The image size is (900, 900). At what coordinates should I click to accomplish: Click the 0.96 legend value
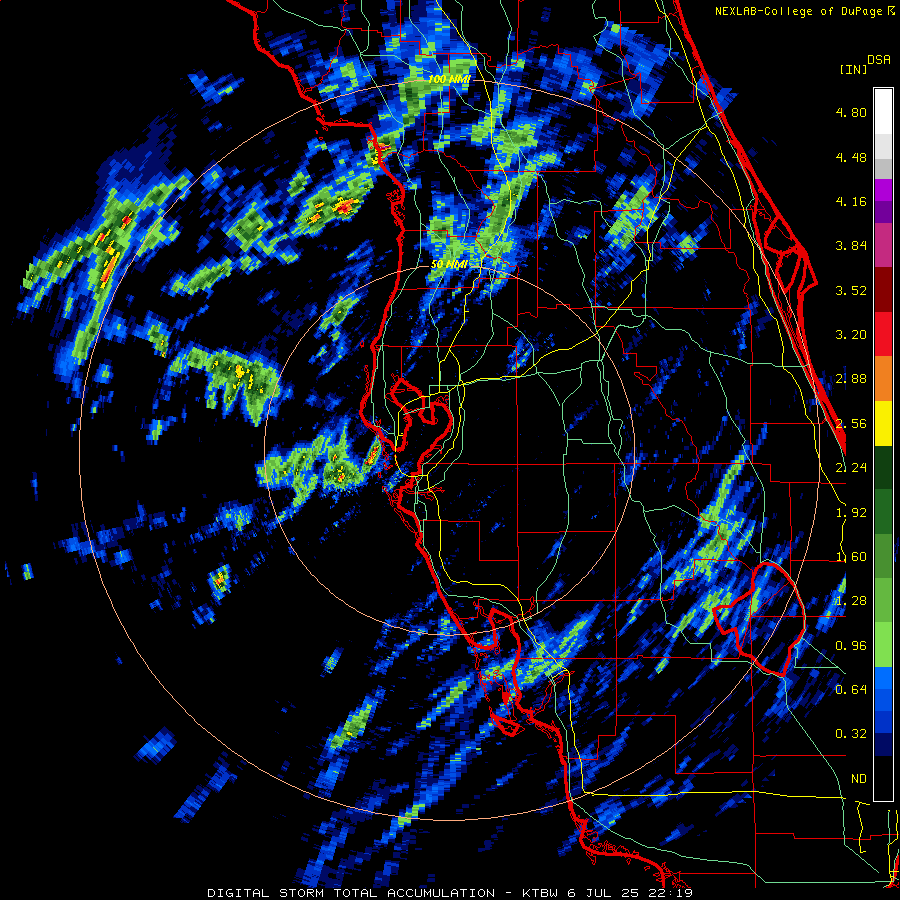pyautogui.click(x=851, y=646)
